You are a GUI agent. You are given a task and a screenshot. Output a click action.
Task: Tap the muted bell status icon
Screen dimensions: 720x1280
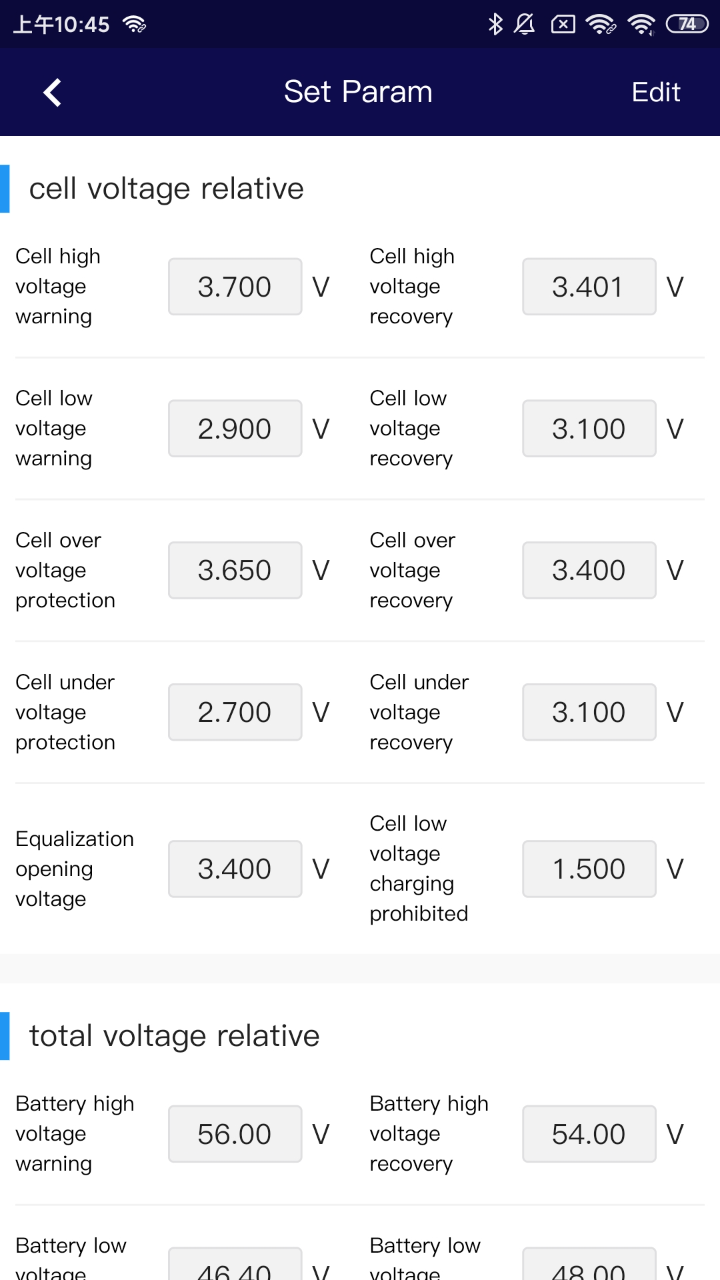click(x=525, y=24)
